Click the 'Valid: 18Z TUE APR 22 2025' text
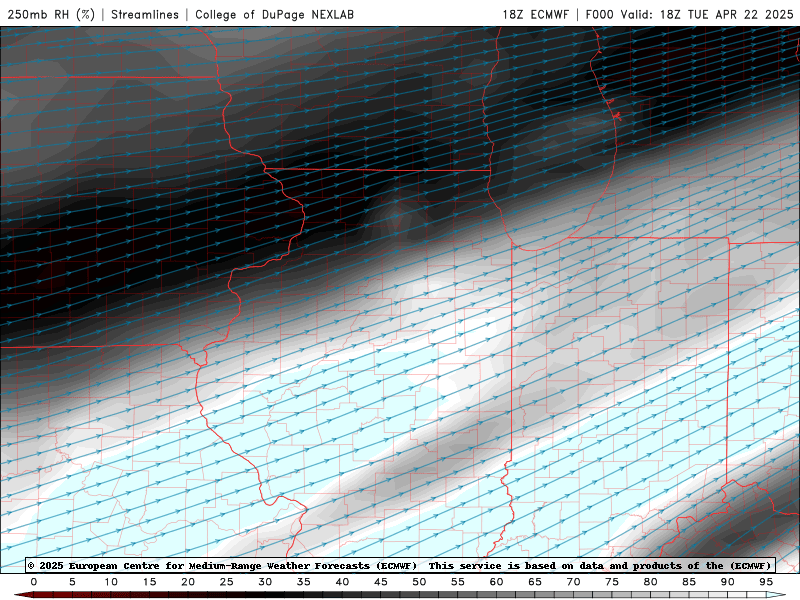This screenshot has width=800, height=600. point(707,14)
